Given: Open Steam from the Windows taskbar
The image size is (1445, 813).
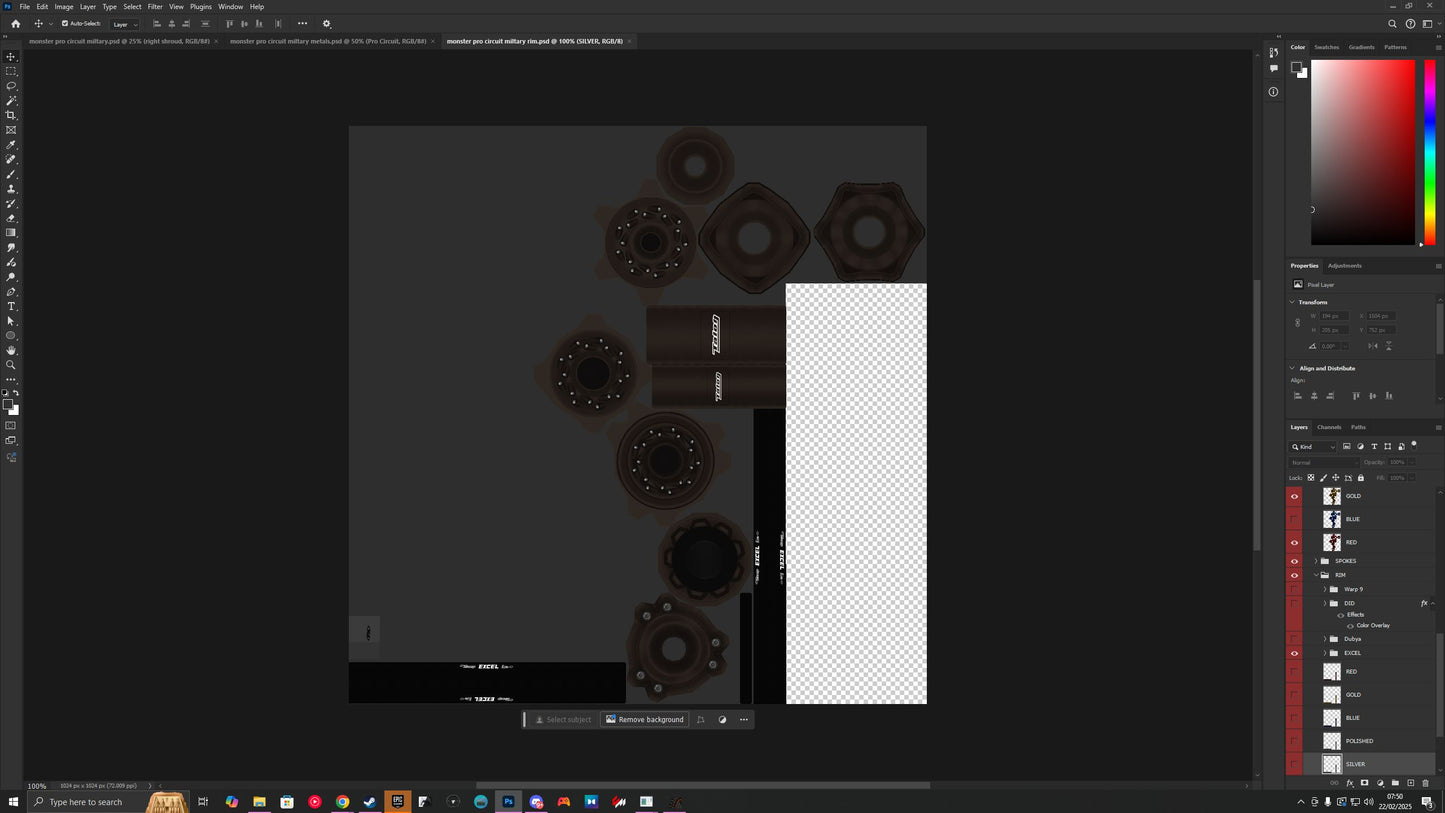Looking at the screenshot, I should point(370,802).
